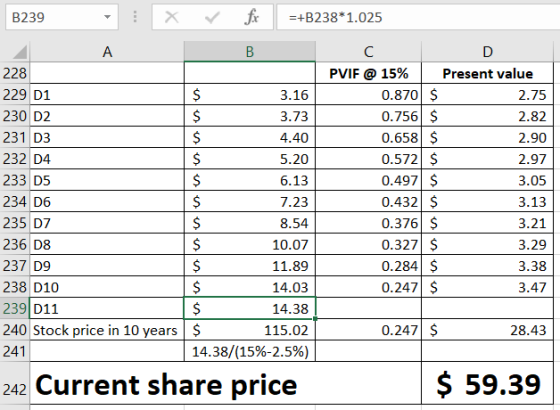The width and height of the screenshot is (560, 410).
Task: Select column A header
Action: [x=107, y=52]
